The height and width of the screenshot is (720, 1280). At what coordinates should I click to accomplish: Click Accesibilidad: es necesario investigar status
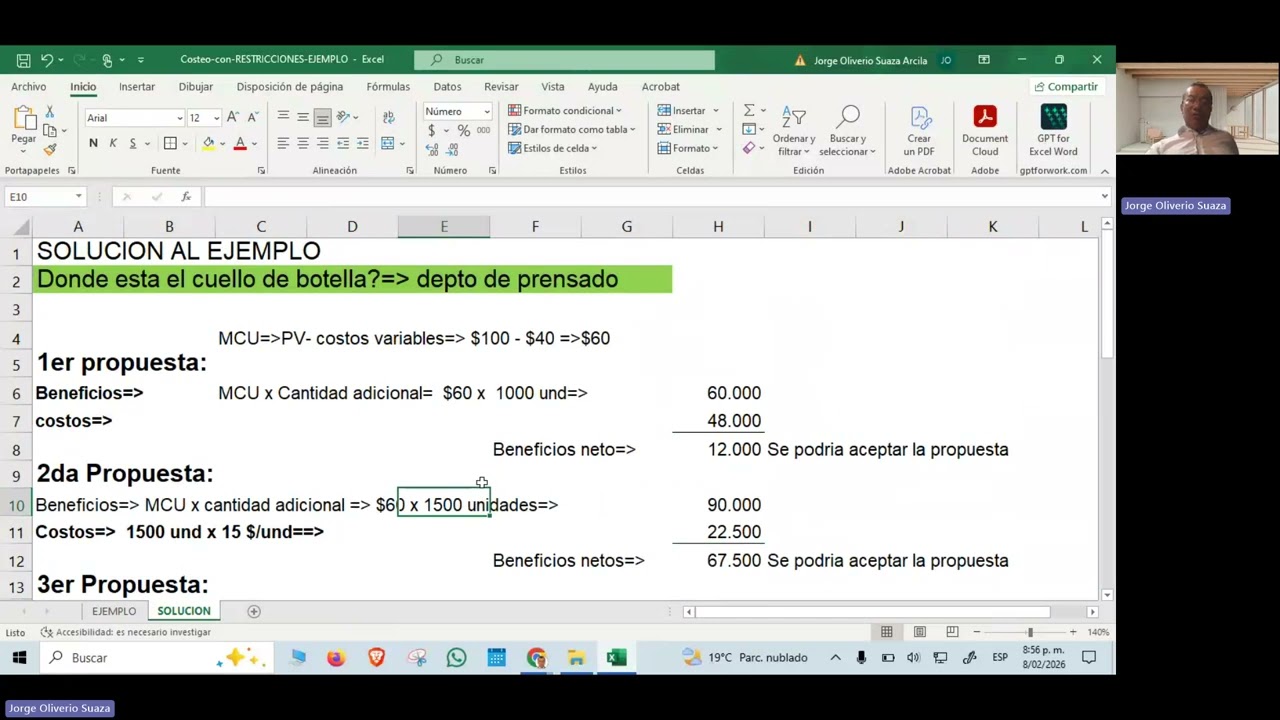[x=126, y=632]
